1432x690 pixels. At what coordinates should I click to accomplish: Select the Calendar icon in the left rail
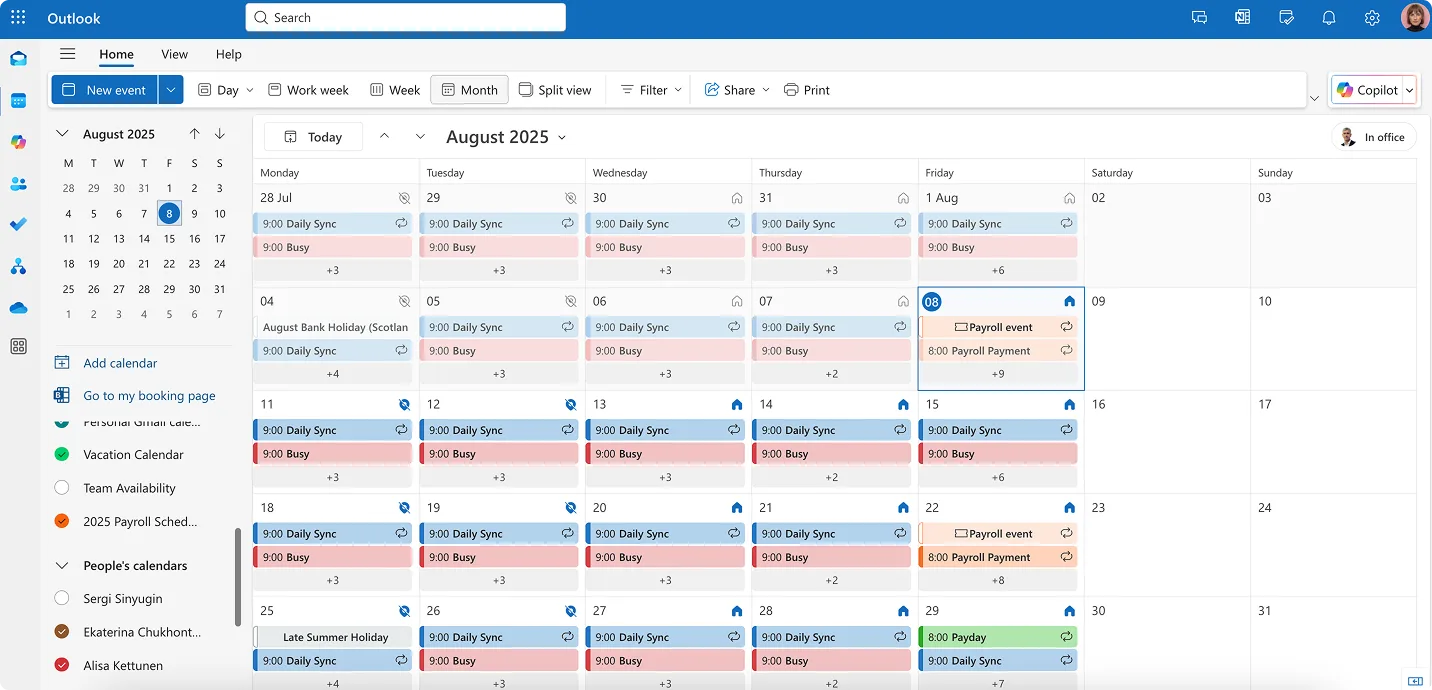coord(18,101)
